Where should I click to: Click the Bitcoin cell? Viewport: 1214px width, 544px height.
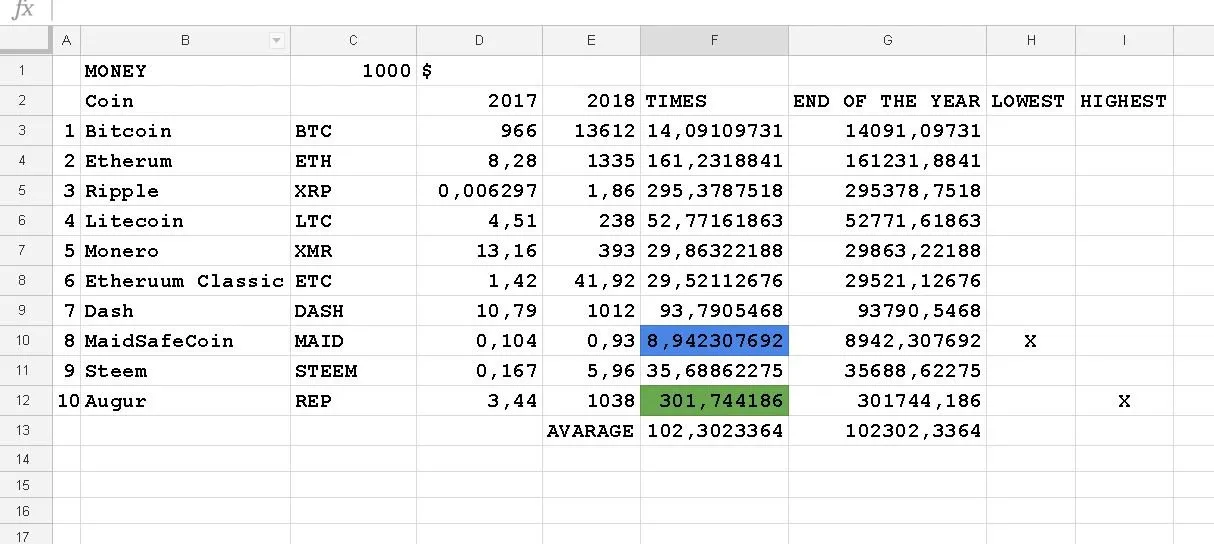coord(186,131)
